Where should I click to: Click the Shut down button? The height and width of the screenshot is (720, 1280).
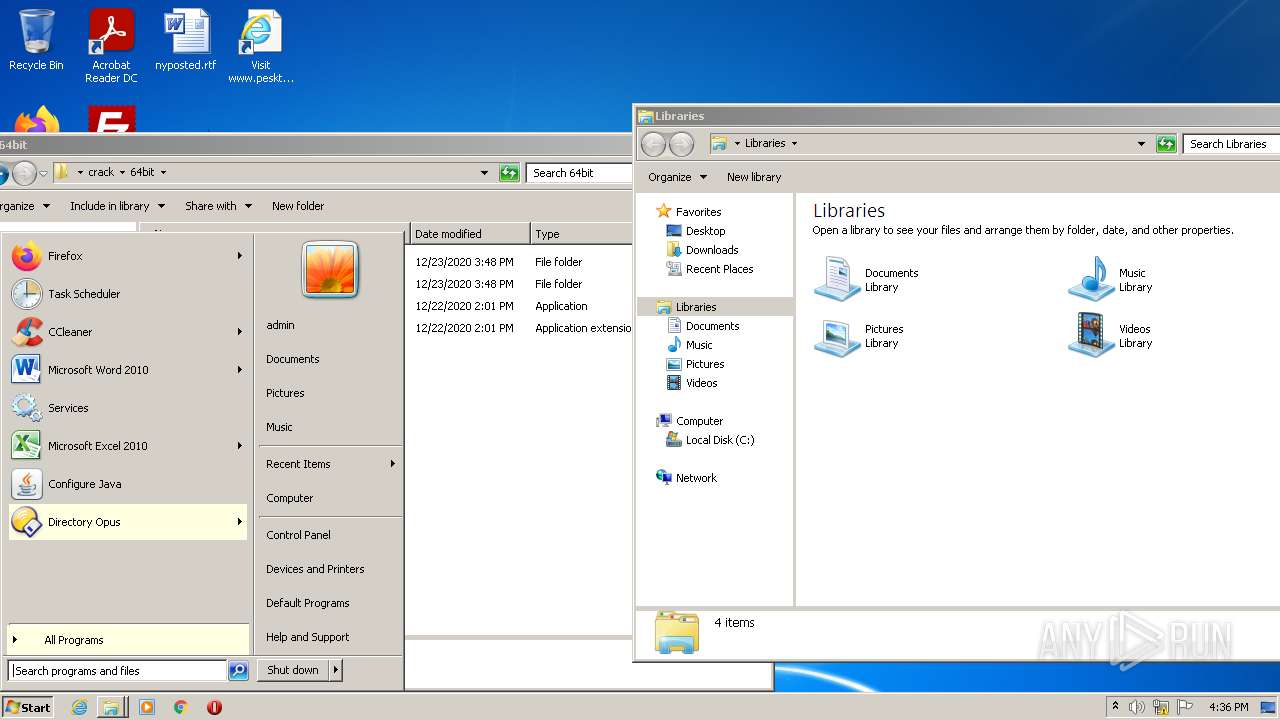[x=293, y=670]
